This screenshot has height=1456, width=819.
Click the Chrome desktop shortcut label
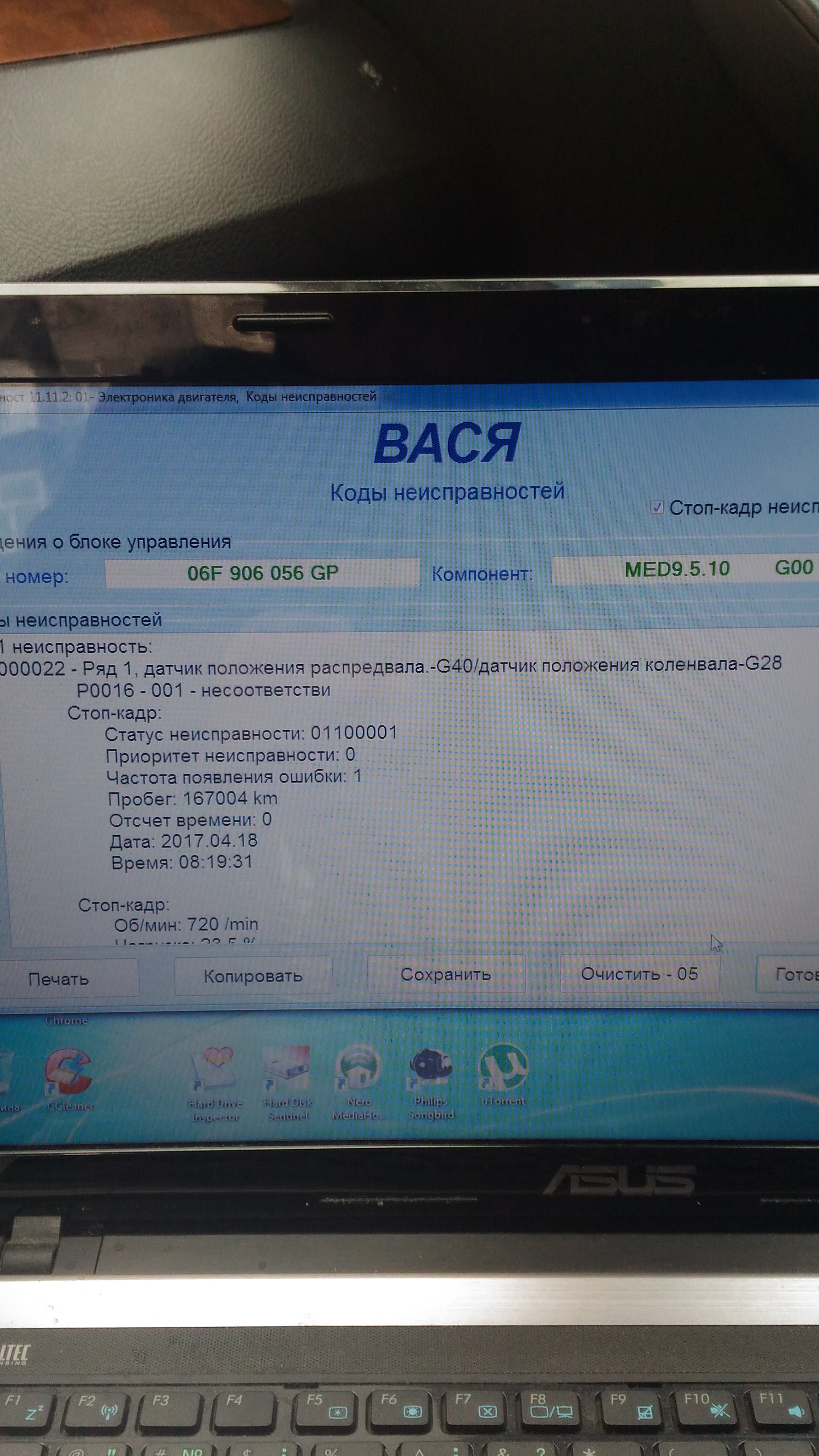(x=66, y=1020)
